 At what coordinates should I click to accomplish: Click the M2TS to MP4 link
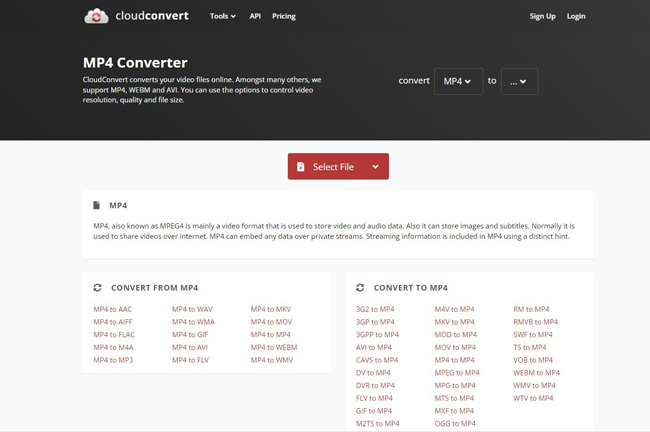377,424
